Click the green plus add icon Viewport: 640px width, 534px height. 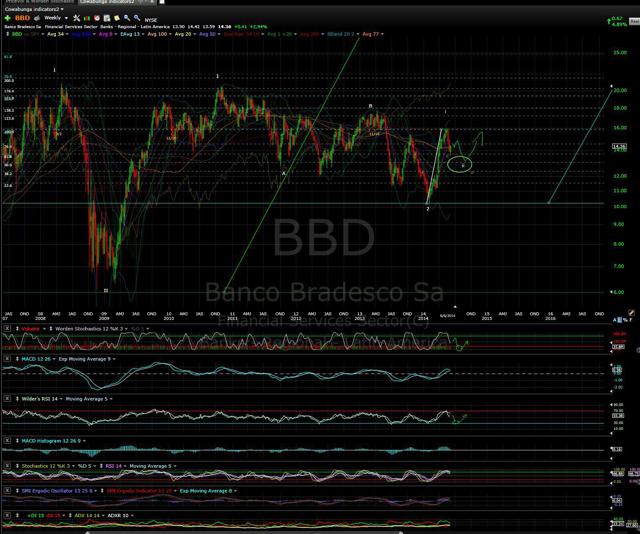pos(7,18)
